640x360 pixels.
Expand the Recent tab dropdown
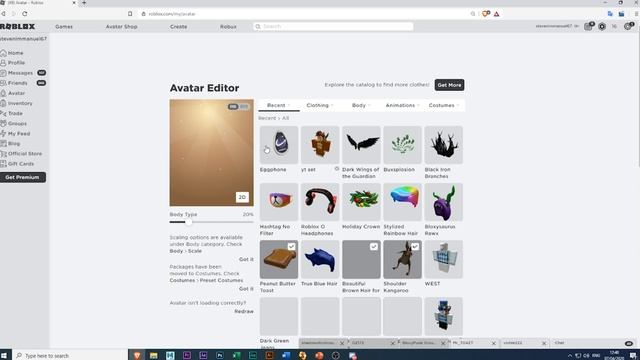click(x=279, y=105)
